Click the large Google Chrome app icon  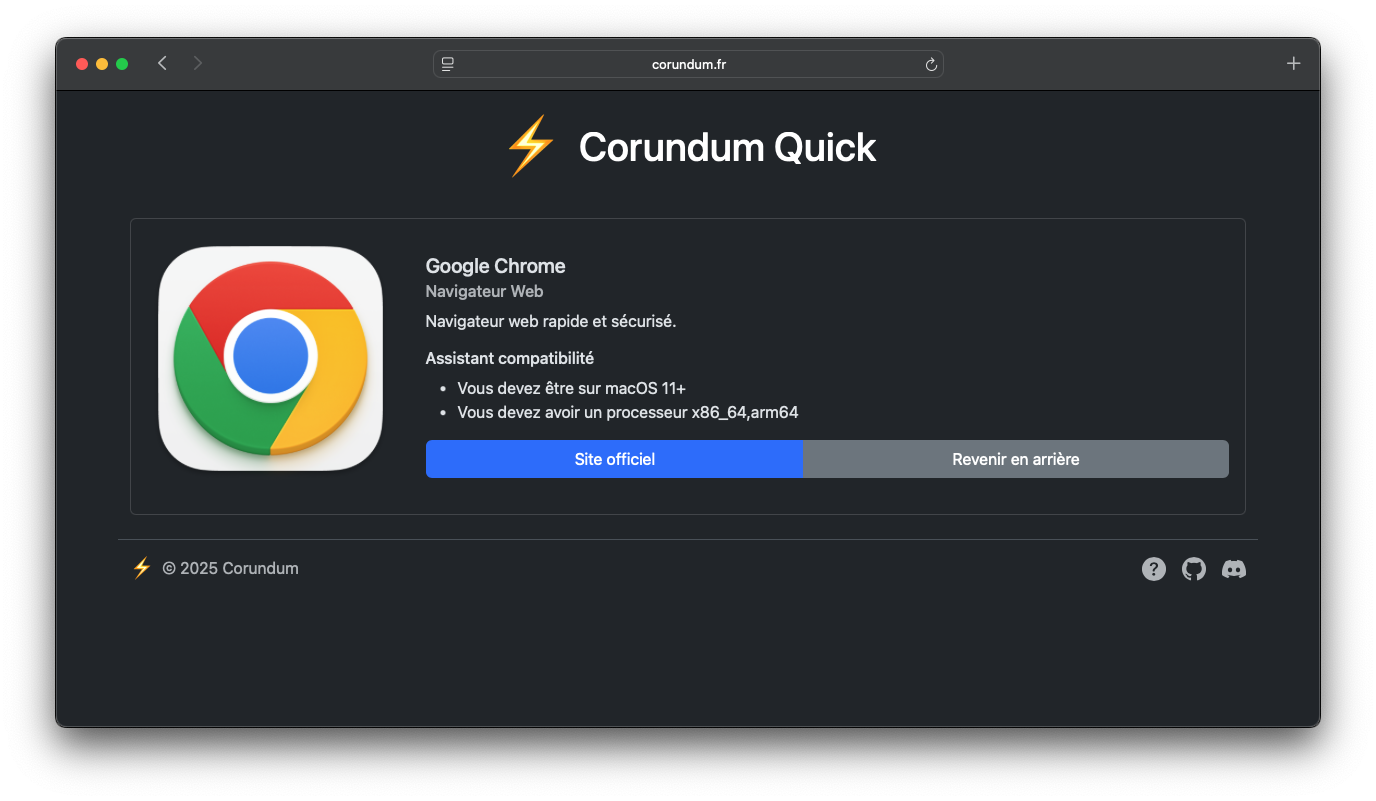[271, 358]
